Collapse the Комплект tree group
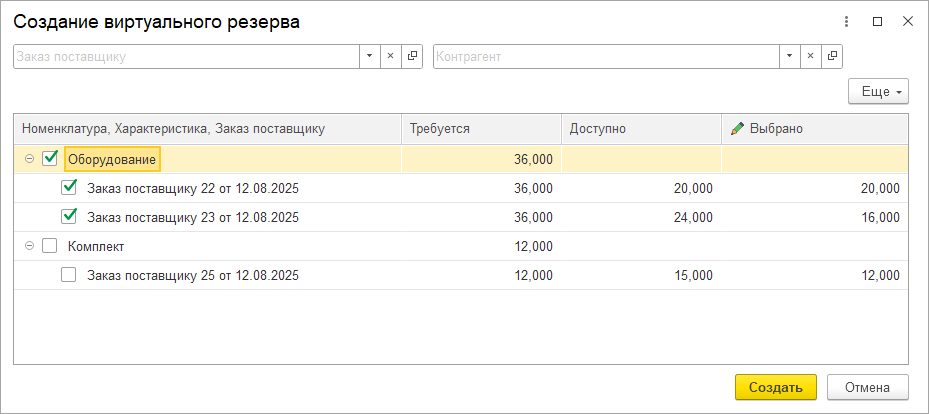The height and width of the screenshot is (414, 929). (29, 246)
